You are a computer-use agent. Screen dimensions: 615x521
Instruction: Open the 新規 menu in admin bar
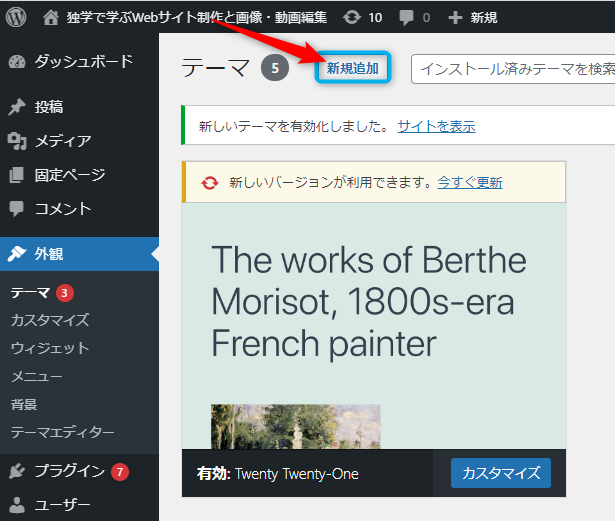point(484,18)
